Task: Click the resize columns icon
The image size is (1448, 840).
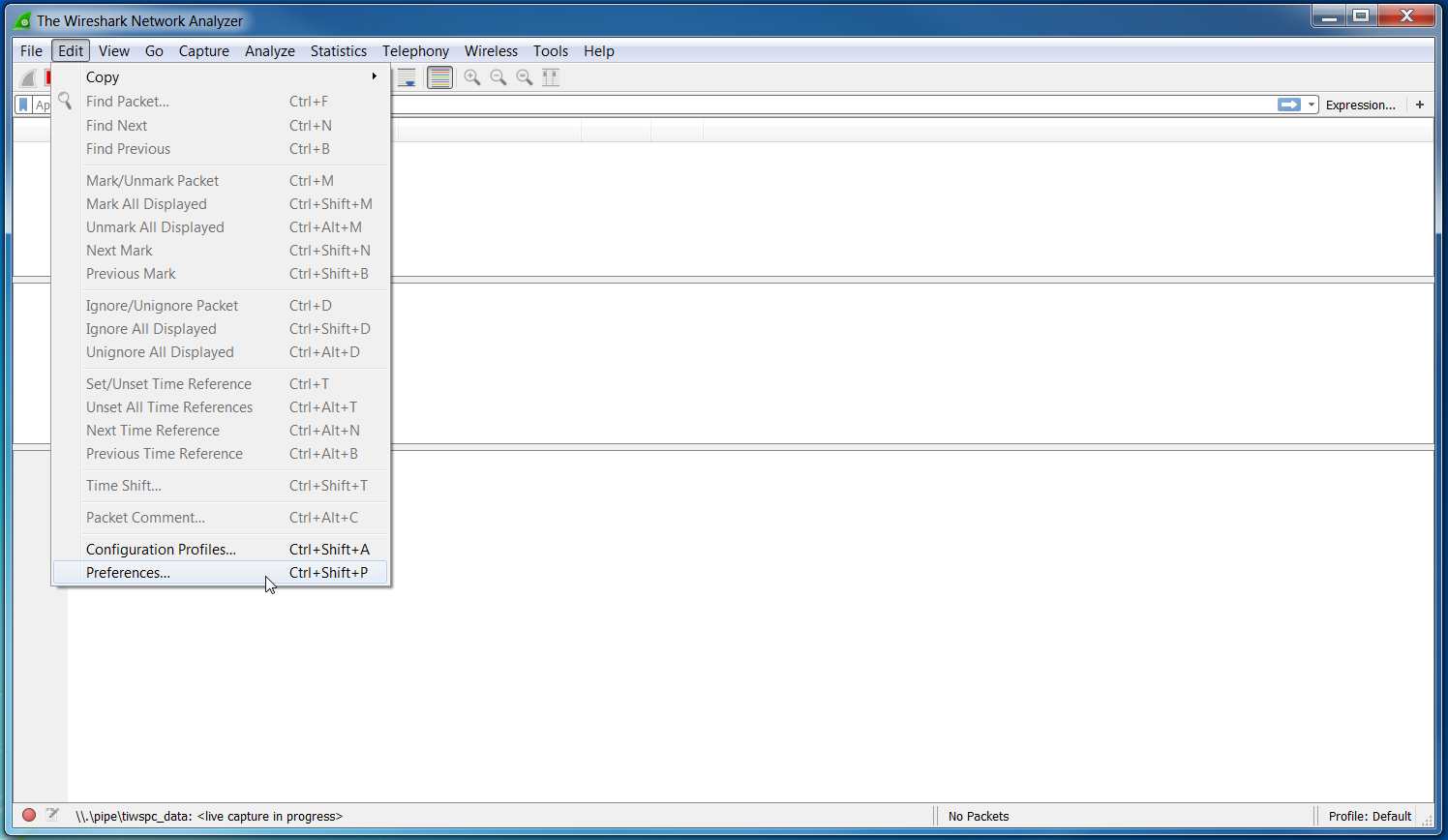Action: coord(551,77)
